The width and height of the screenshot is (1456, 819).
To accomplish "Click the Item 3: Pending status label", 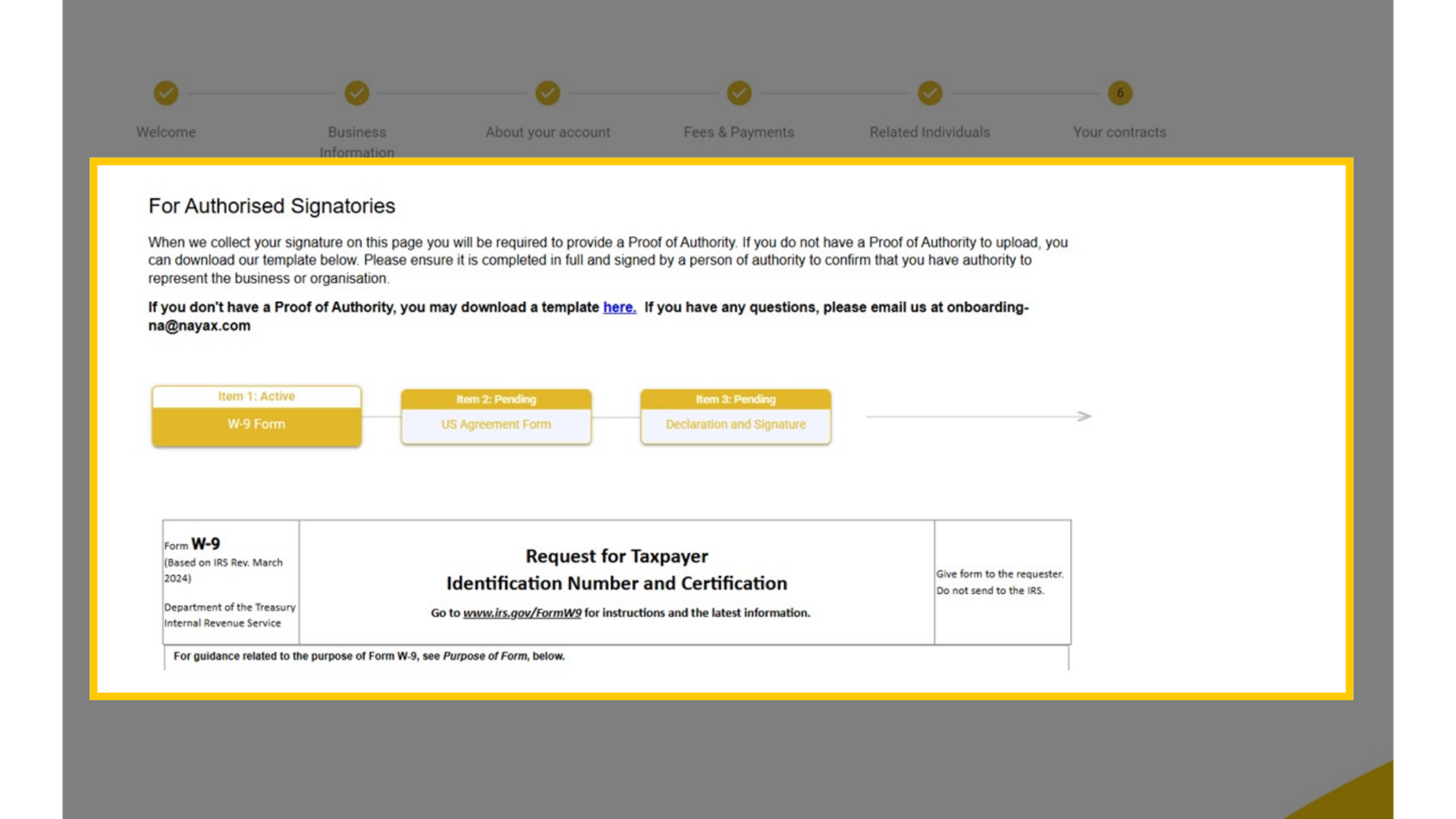I will [x=736, y=400].
